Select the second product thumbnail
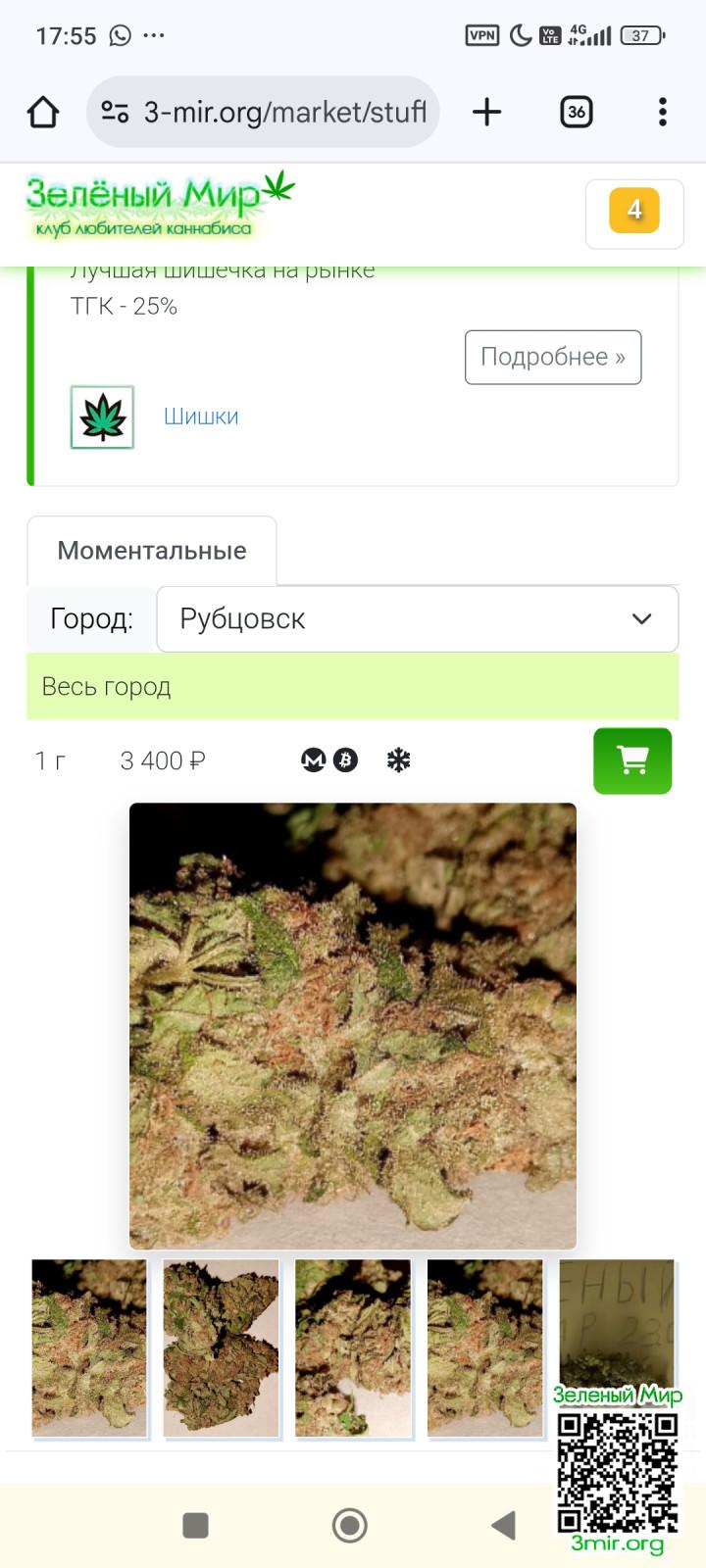This screenshot has height=1568, width=706. pos(221,1349)
